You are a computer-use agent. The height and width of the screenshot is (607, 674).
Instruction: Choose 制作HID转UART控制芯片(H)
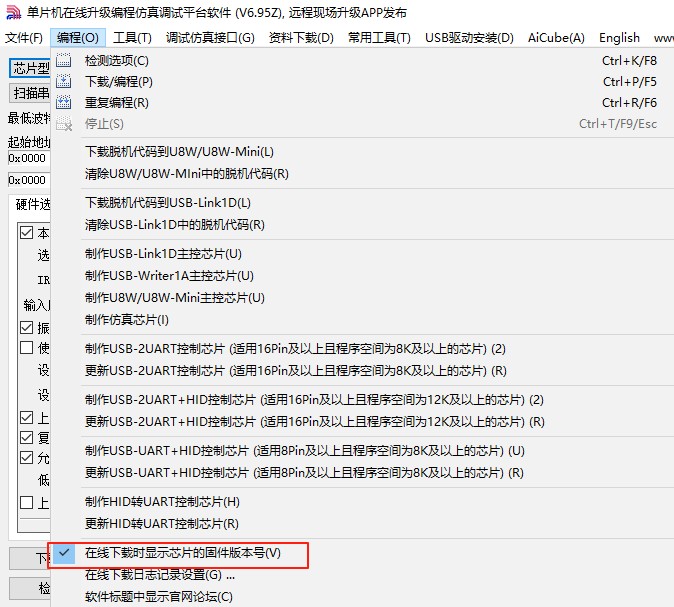[x=362, y=502]
